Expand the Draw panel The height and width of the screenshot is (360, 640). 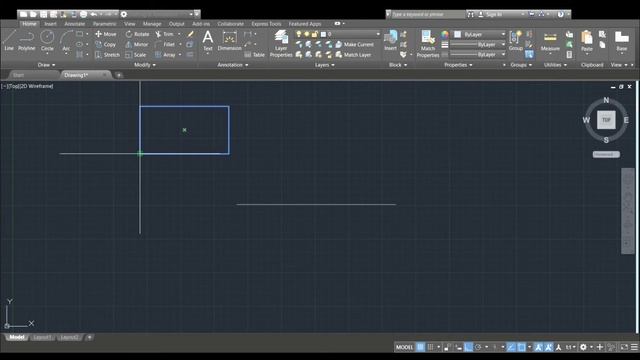(x=46, y=64)
